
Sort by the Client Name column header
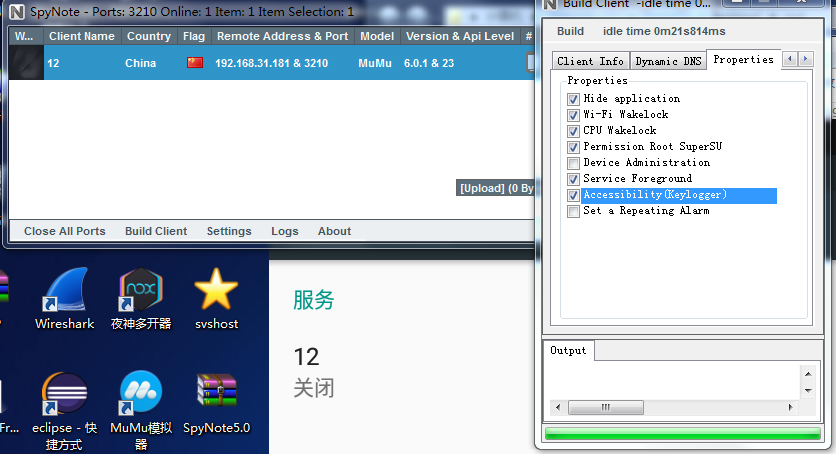[x=82, y=36]
